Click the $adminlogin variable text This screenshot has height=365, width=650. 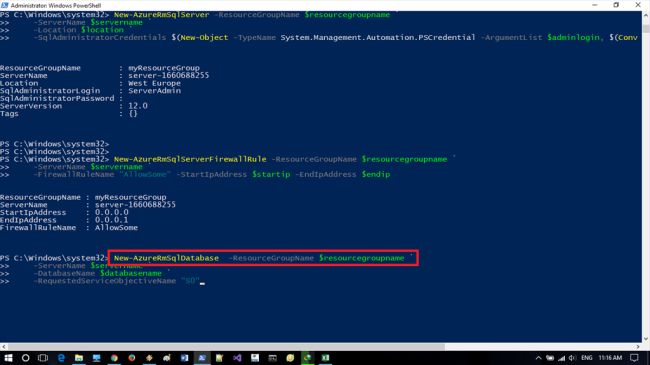pyautogui.click(x=574, y=37)
